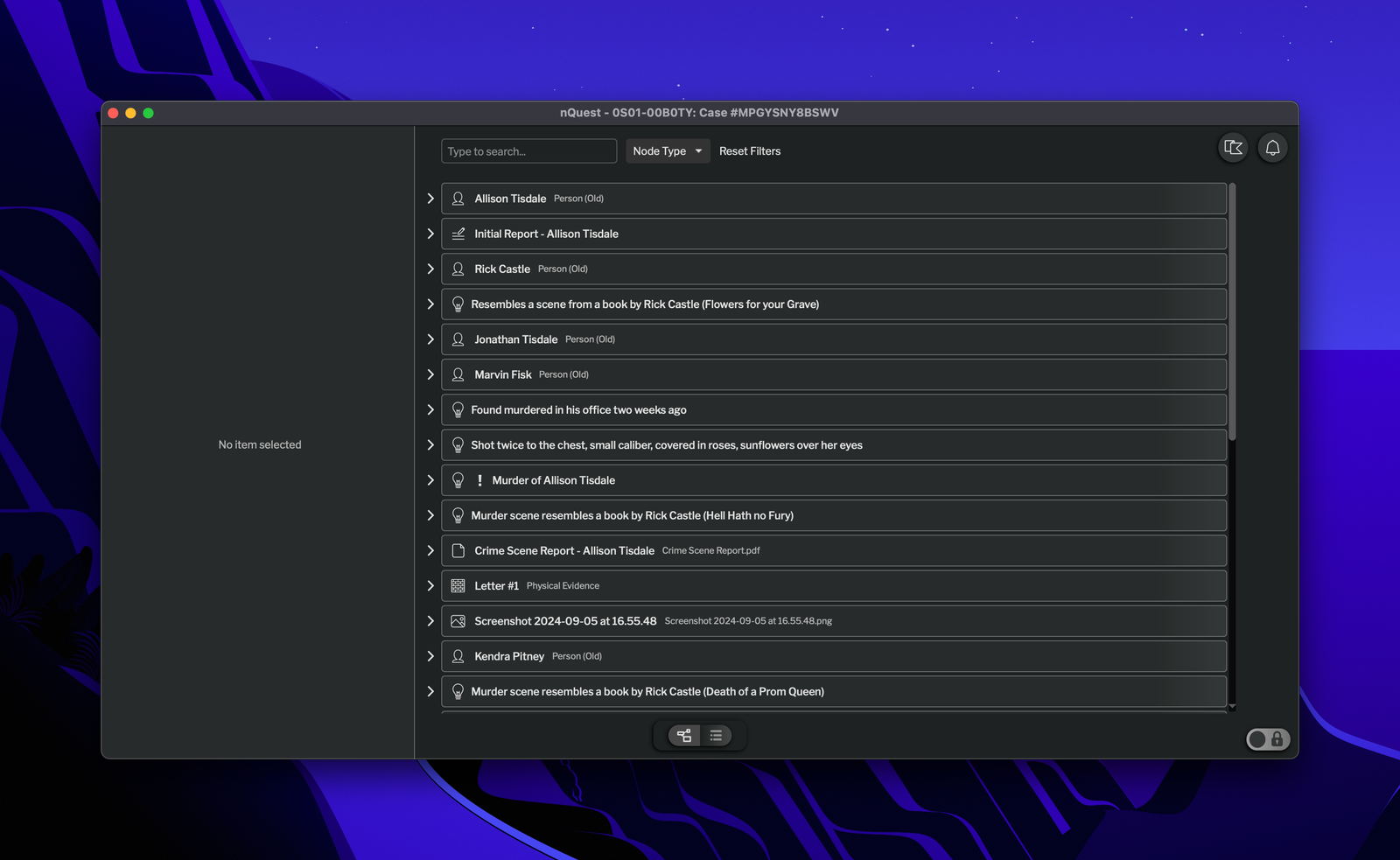This screenshot has width=1400, height=860.
Task: Click the evidence grid icon for Letter #1
Action: point(458,586)
